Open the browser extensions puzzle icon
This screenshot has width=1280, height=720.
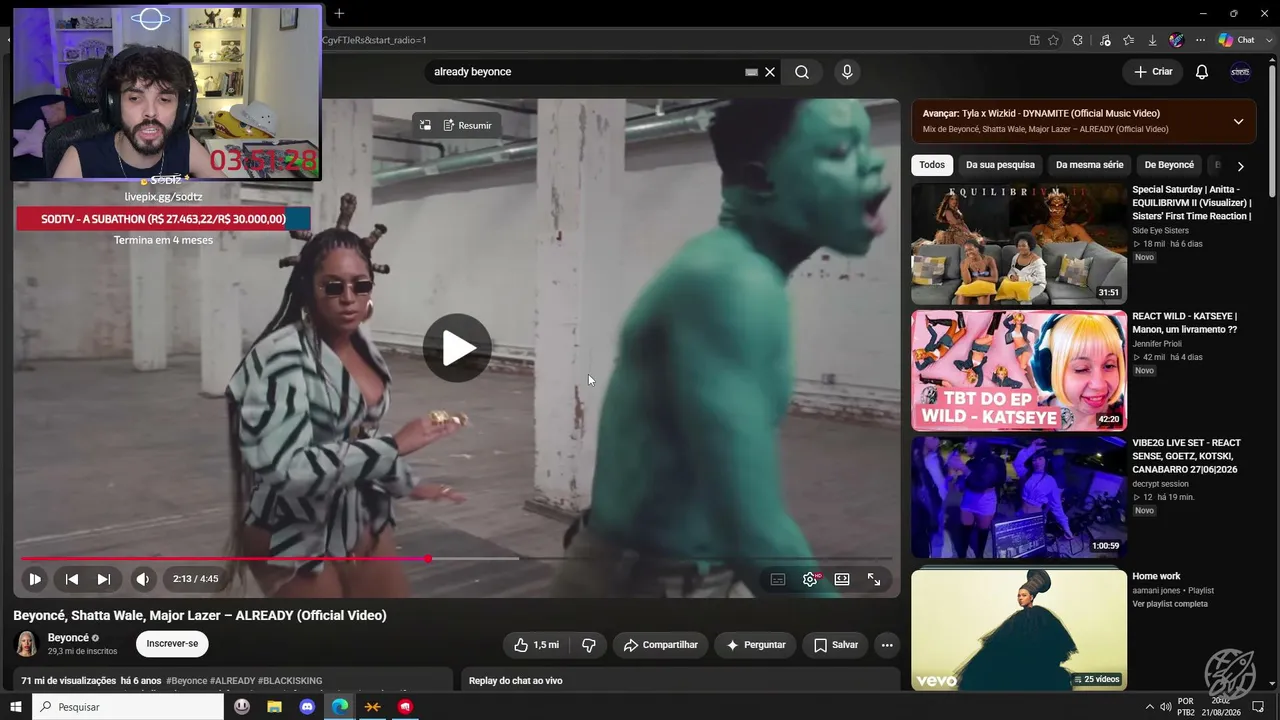click(x=1077, y=40)
